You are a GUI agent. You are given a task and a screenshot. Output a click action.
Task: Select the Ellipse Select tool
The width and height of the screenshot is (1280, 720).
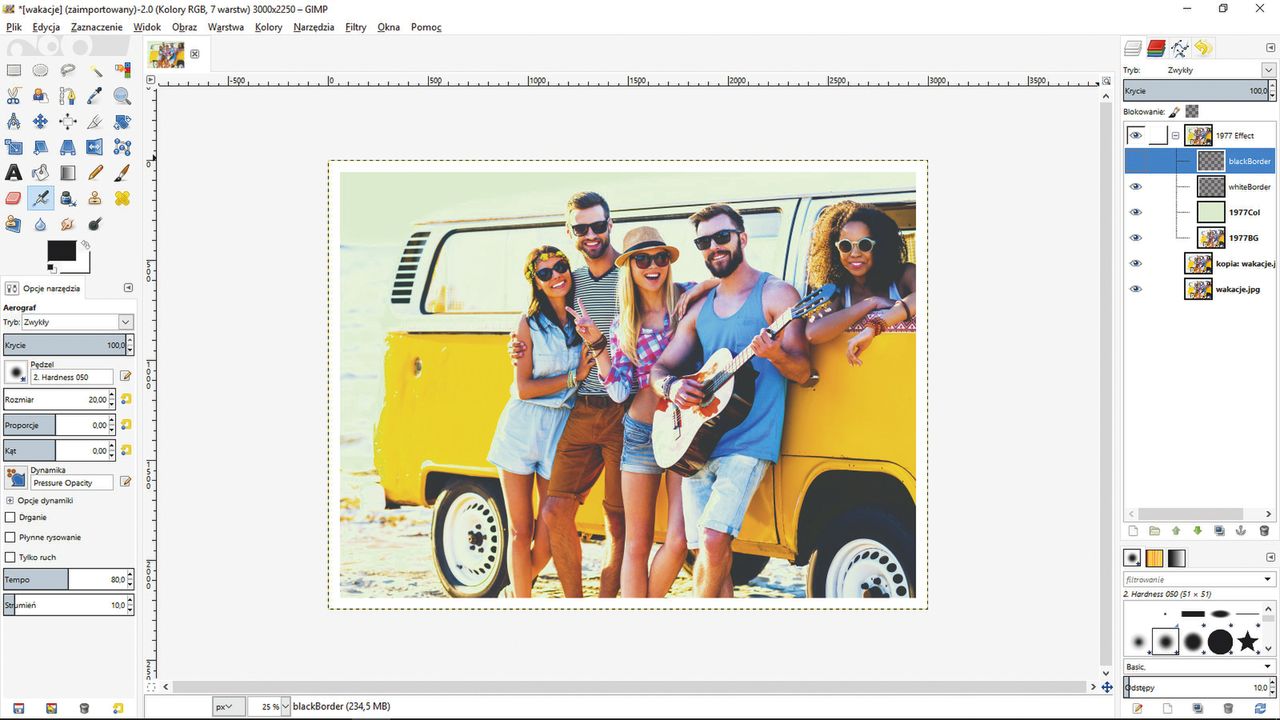pos(41,70)
